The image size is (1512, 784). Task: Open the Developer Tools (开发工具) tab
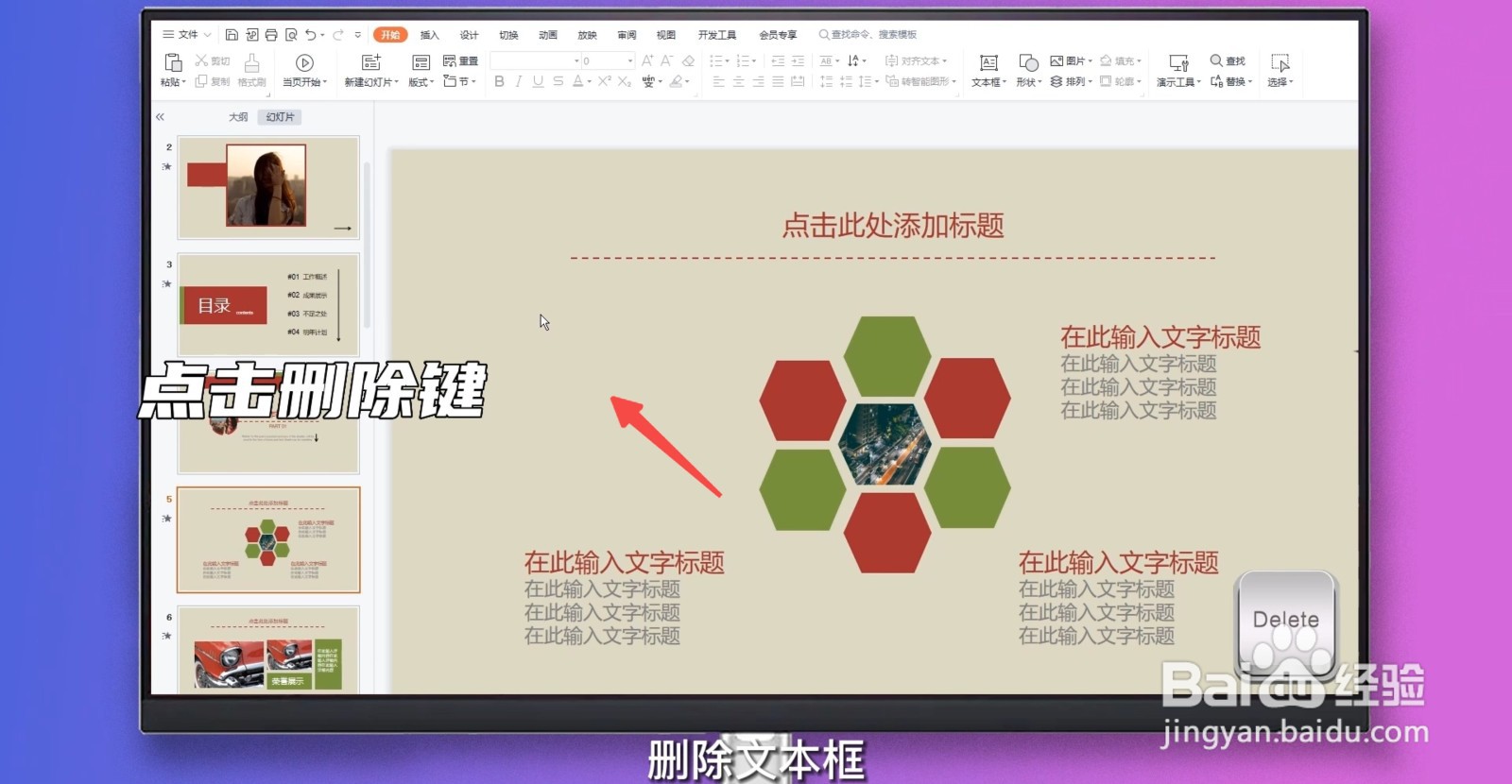717,35
